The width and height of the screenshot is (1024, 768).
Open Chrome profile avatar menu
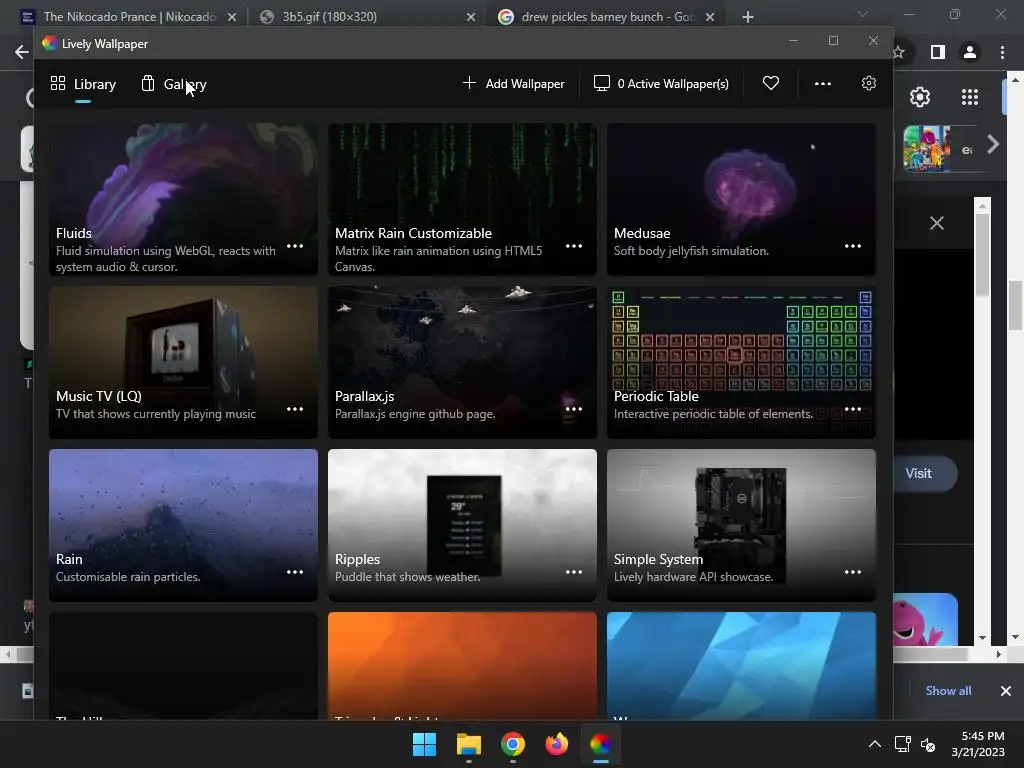click(x=970, y=52)
